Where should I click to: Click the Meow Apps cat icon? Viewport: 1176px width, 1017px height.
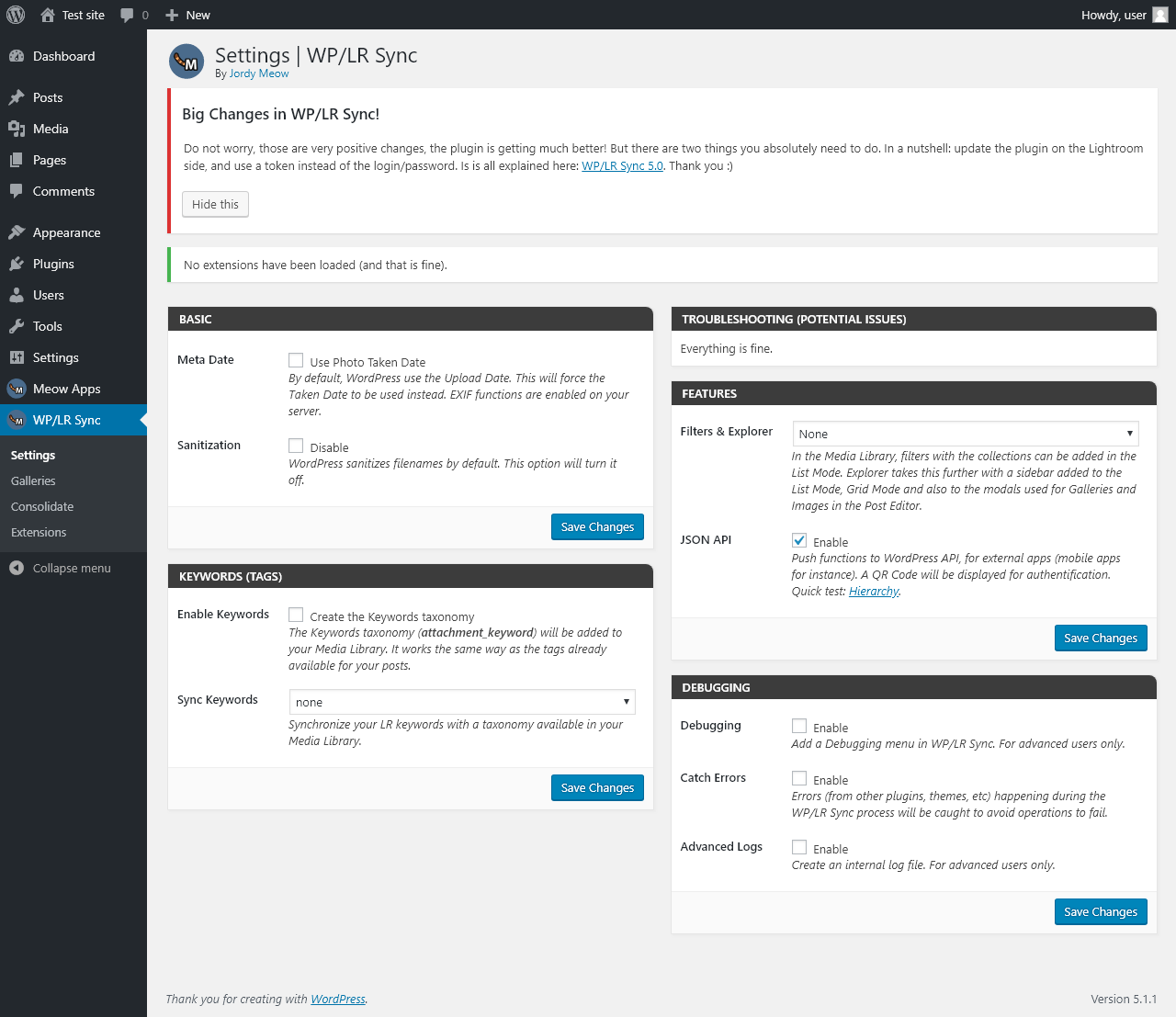(x=17, y=389)
